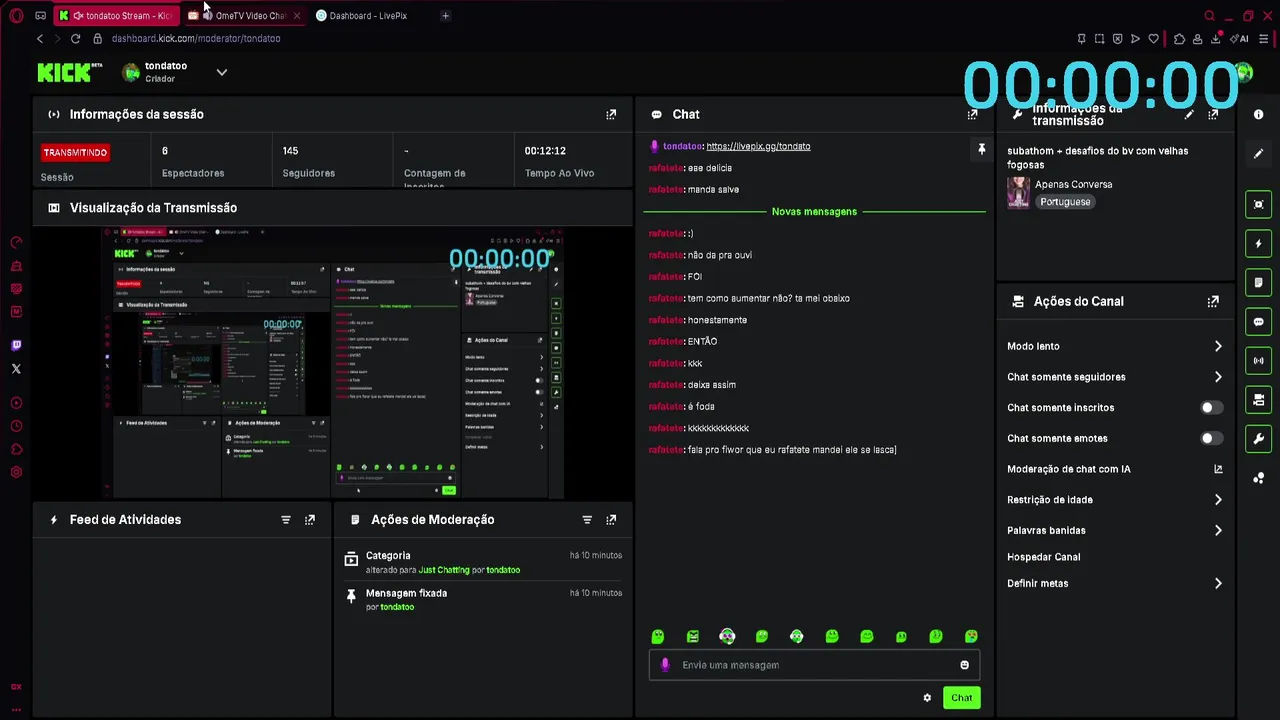1280x720 pixels.
Task: Switch to the OmeTV Video Chat tab
Action: [x=245, y=15]
